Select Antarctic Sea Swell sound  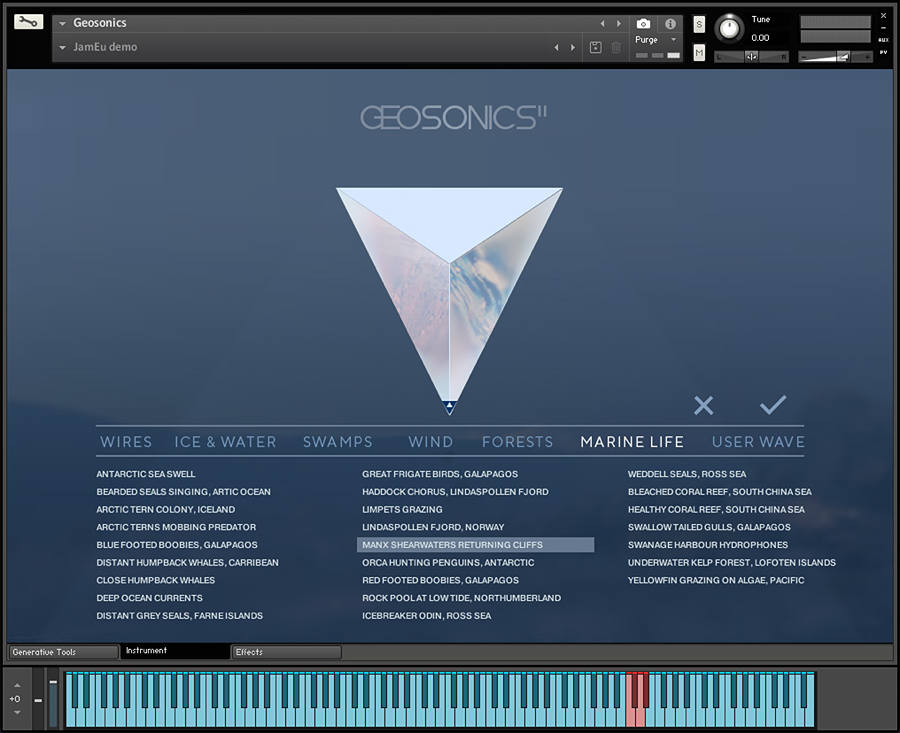pyautogui.click(x=146, y=474)
